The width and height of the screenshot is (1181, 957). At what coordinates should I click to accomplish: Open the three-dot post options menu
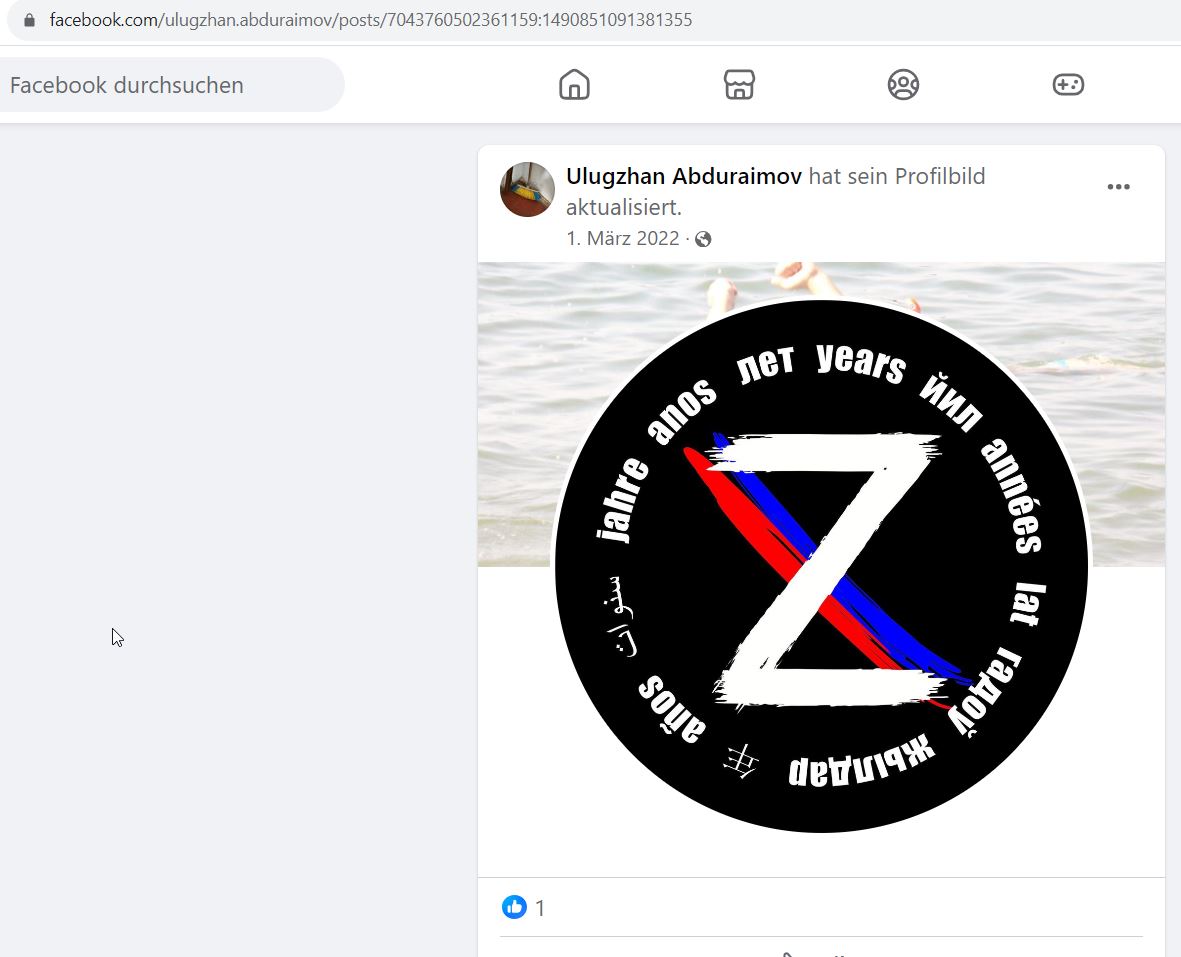pos(1118,187)
